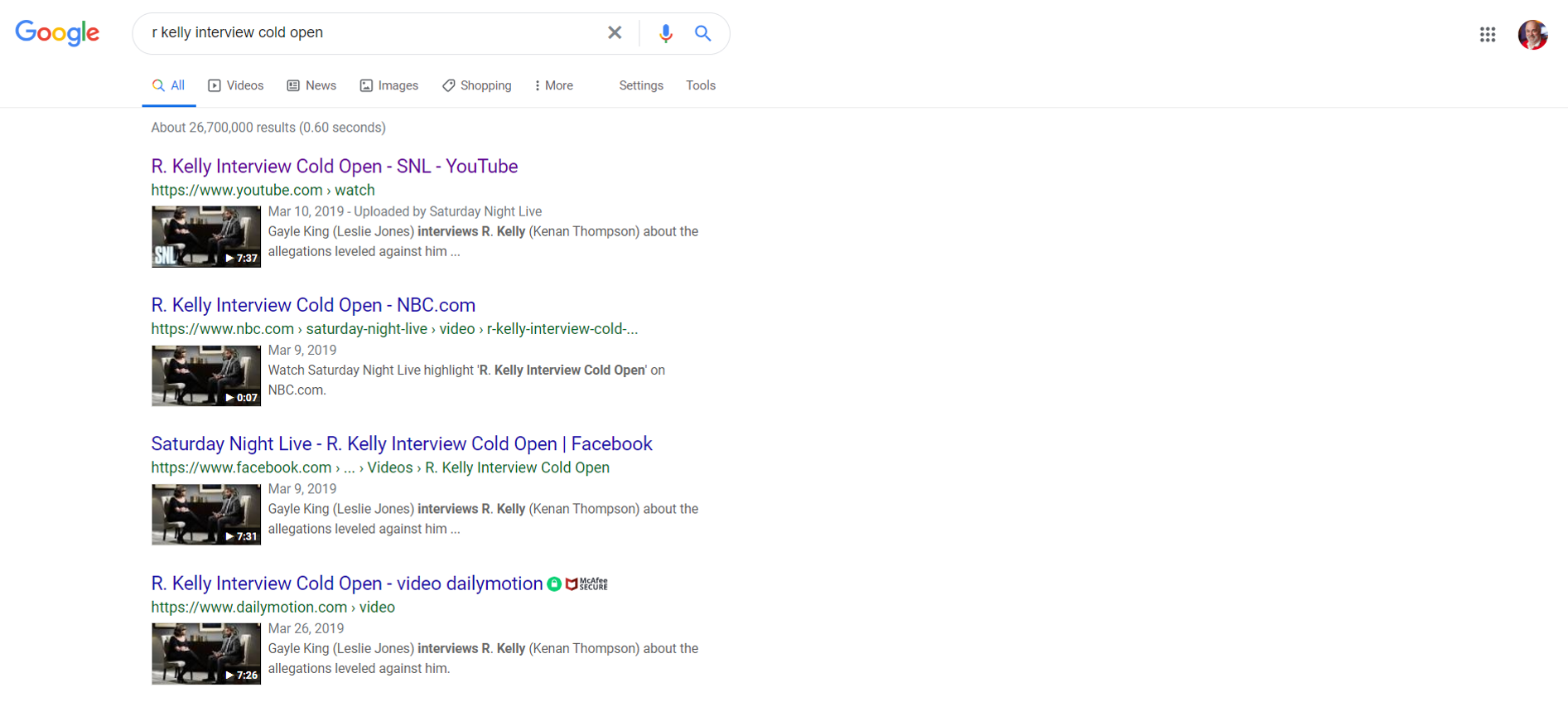Start voice search with the microphone icon
This screenshot has width=1568, height=707.
click(x=665, y=33)
